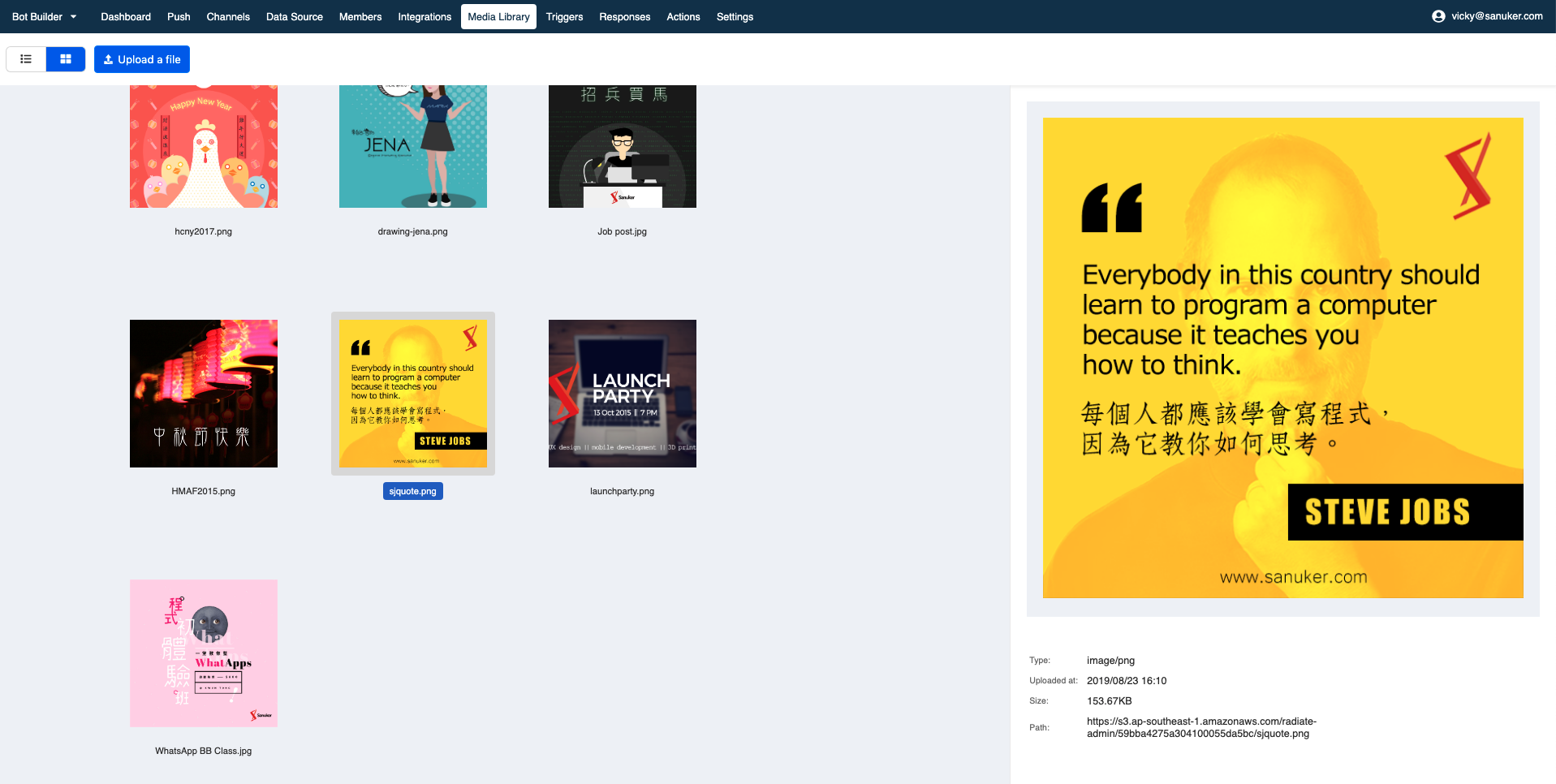1556x784 pixels.
Task: Select the WhatsApp BB Class.jpg thumbnail
Action: coord(204,653)
